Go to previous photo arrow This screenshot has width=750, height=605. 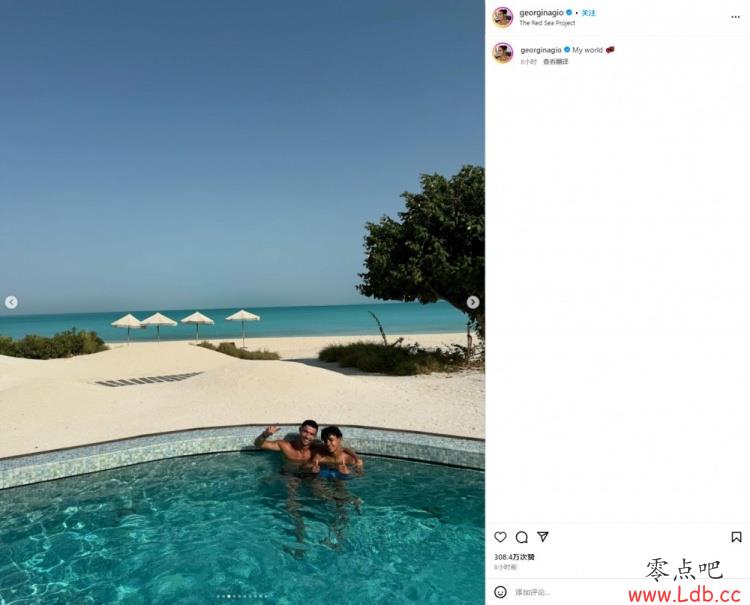point(11,302)
